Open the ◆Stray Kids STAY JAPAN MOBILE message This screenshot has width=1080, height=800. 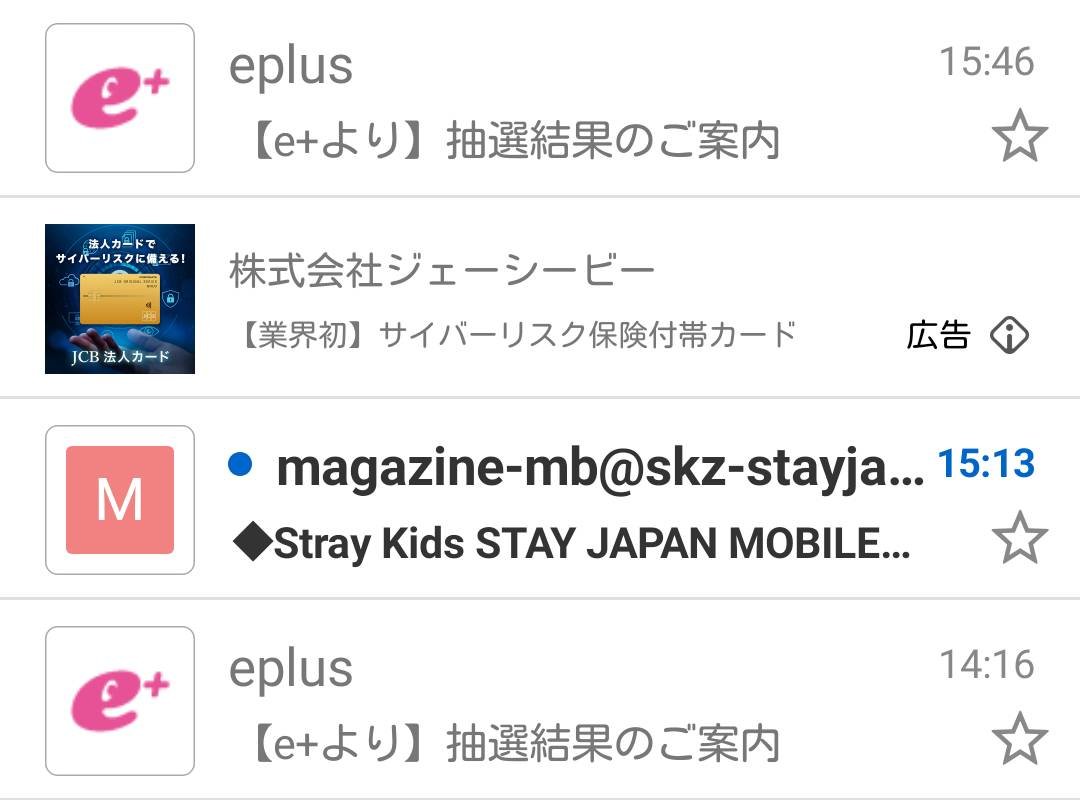pyautogui.click(x=570, y=544)
